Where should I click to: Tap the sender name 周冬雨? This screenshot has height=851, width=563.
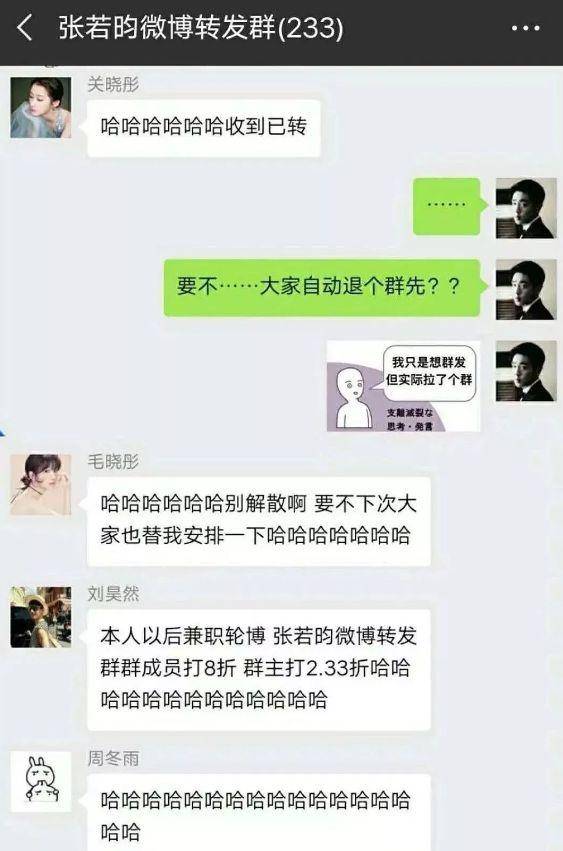point(113,759)
